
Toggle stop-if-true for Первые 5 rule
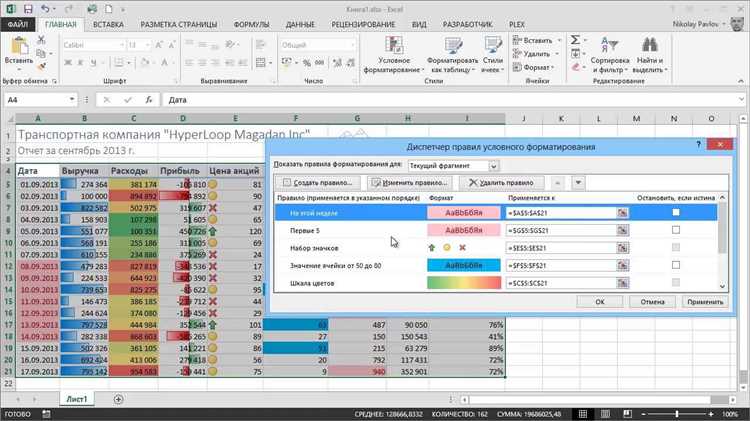coord(676,230)
